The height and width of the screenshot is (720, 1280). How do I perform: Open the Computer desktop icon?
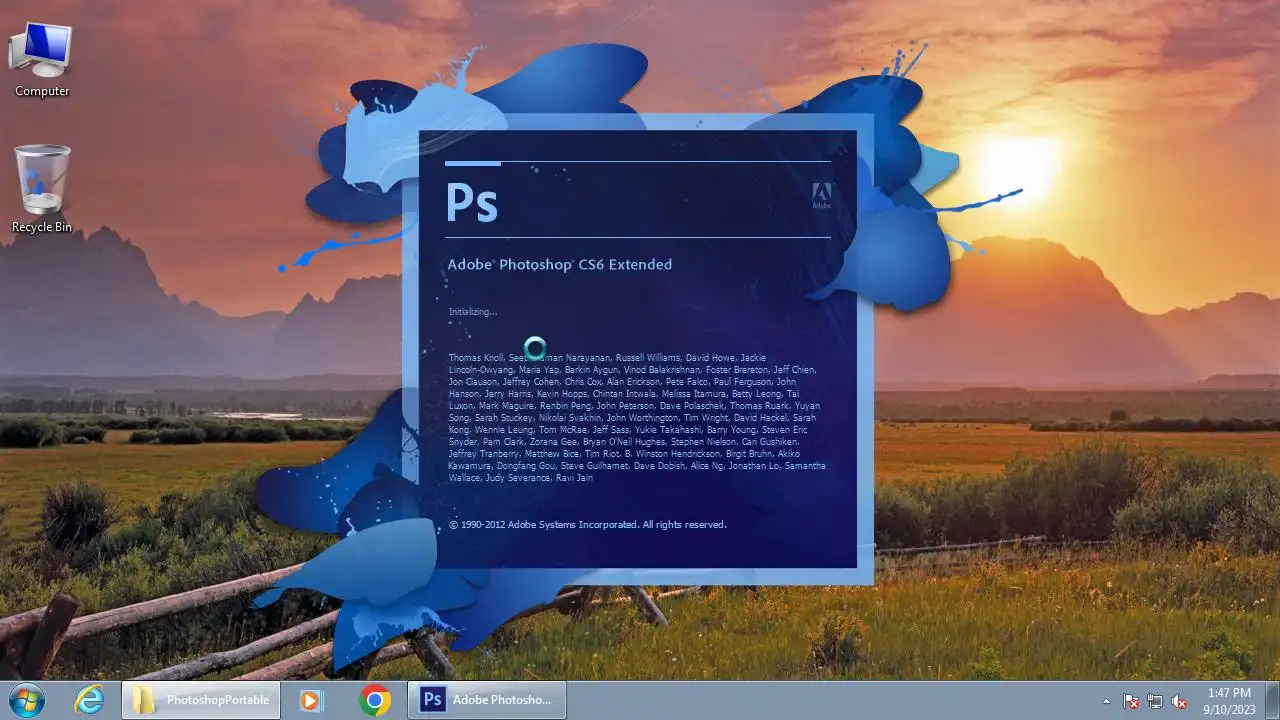coord(42,58)
